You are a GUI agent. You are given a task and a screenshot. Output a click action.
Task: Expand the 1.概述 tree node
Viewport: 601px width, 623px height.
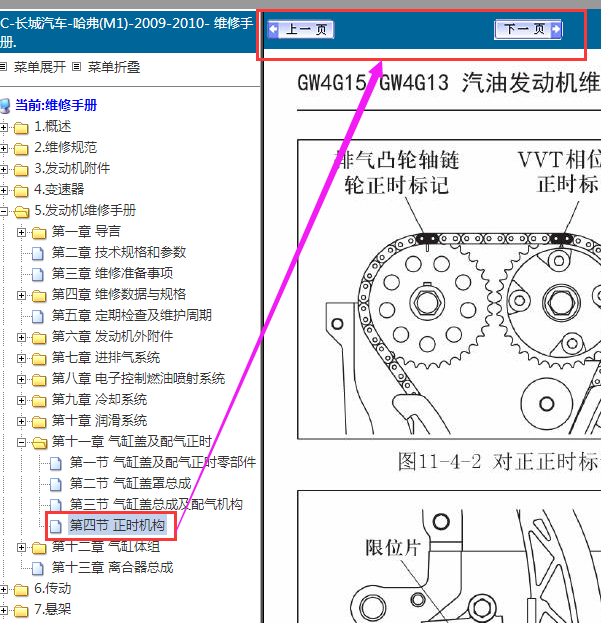[x=4, y=128]
